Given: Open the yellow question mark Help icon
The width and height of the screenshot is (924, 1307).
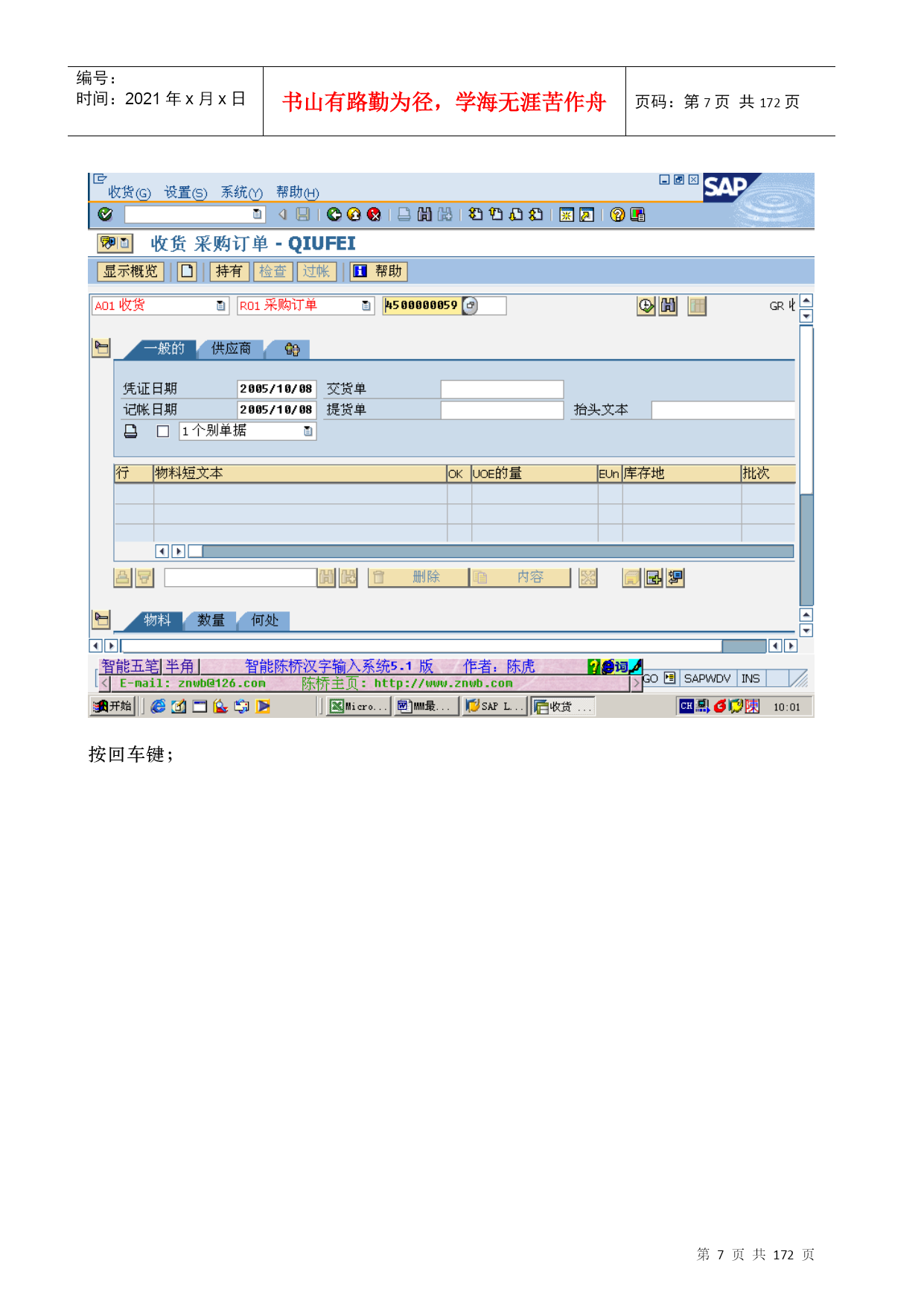Looking at the screenshot, I should pyautogui.click(x=617, y=214).
